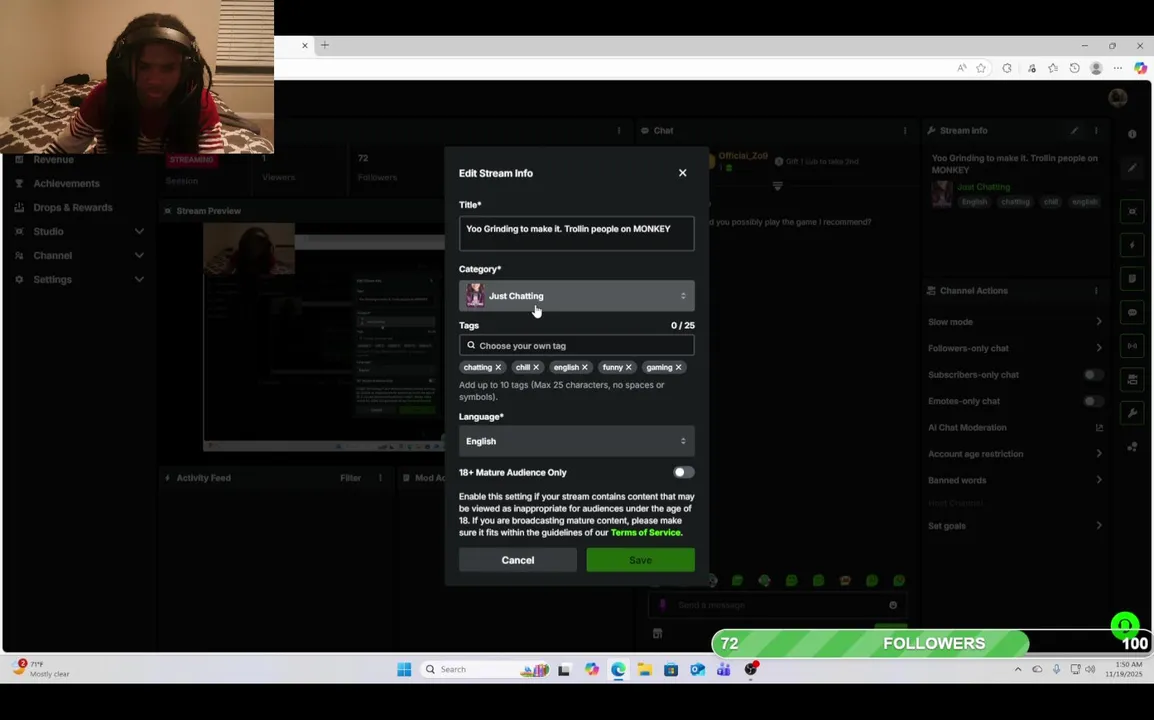Open the stats panel options menu

pyautogui.click(x=618, y=130)
